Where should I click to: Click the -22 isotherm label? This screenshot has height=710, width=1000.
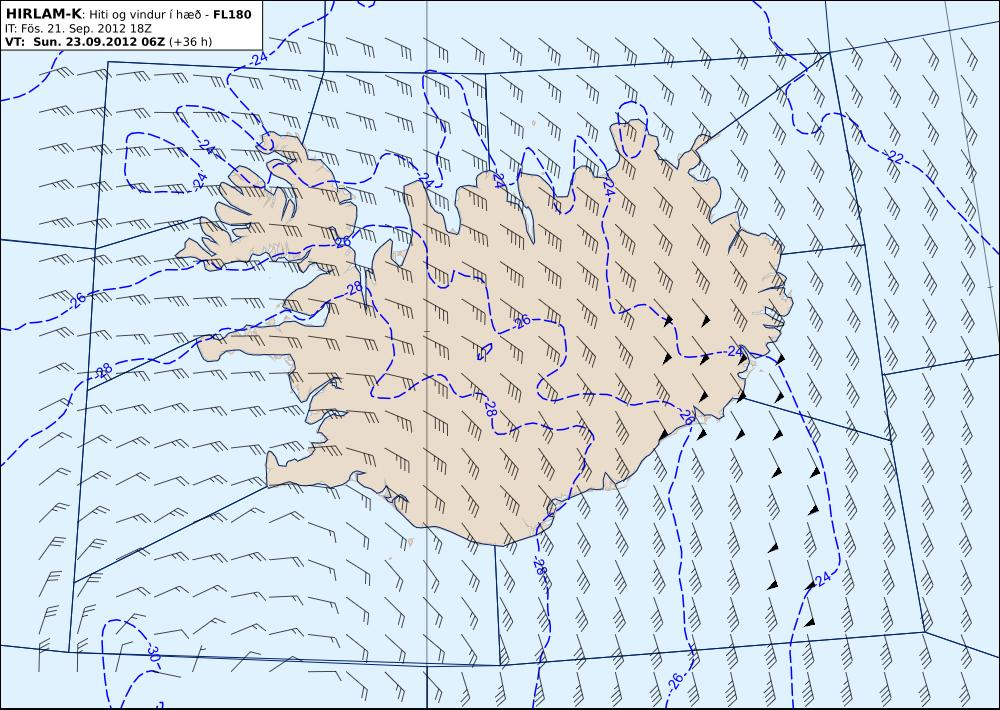(x=894, y=156)
